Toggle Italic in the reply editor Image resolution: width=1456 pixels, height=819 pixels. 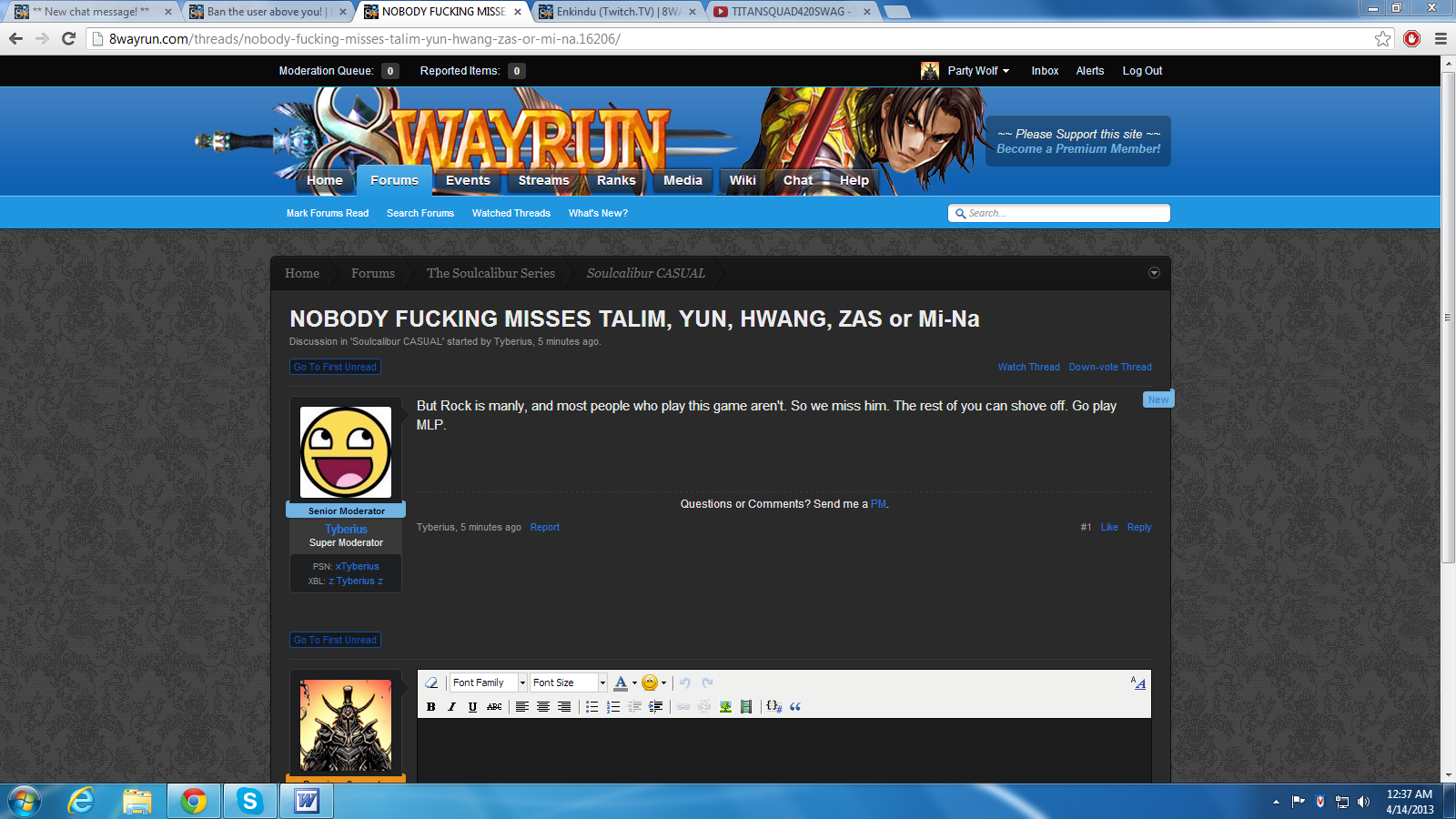coord(451,707)
